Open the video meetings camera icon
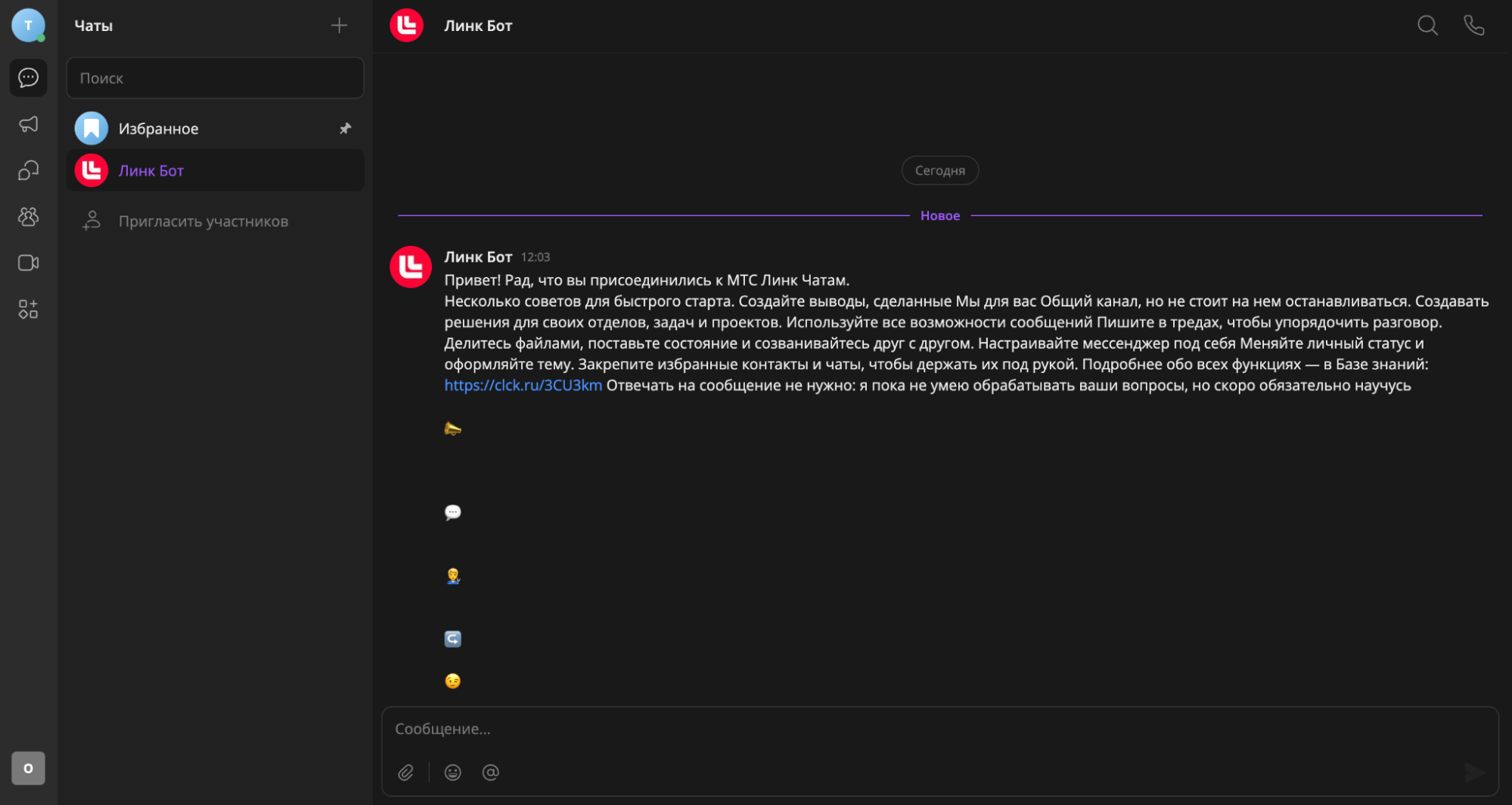Viewport: 1512px width, 805px height. pyautogui.click(x=28, y=263)
